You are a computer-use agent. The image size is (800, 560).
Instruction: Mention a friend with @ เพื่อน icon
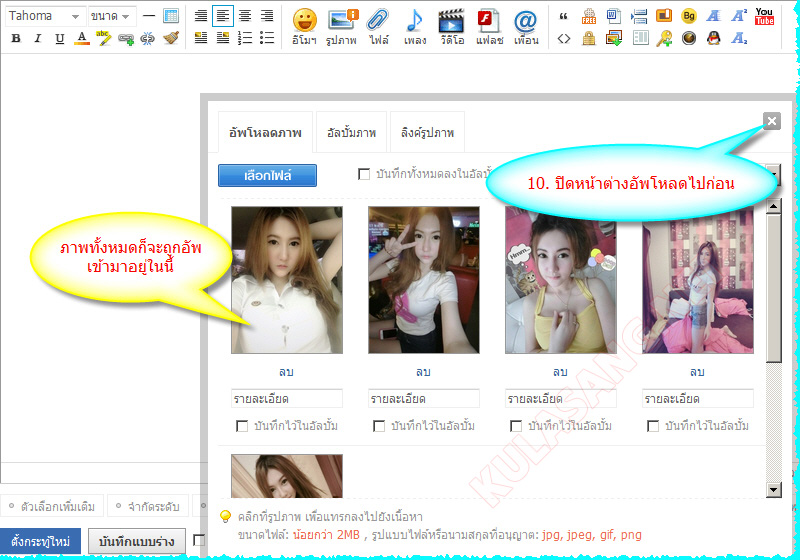pos(526,27)
